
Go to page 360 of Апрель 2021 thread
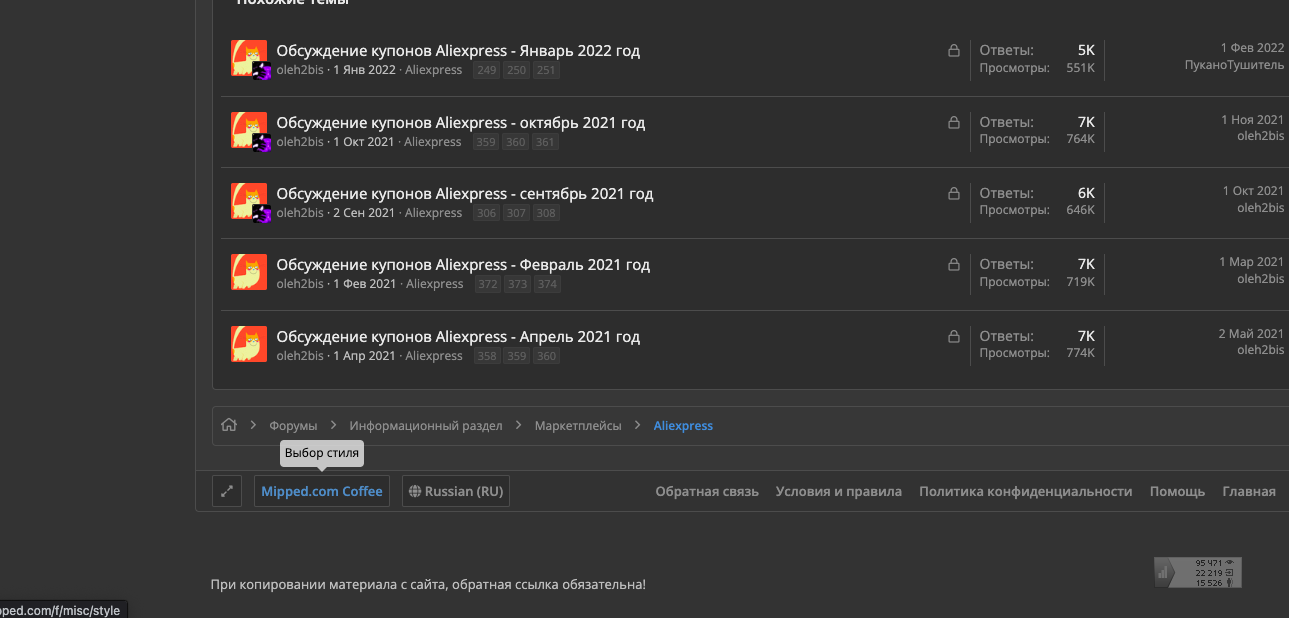[x=545, y=356]
